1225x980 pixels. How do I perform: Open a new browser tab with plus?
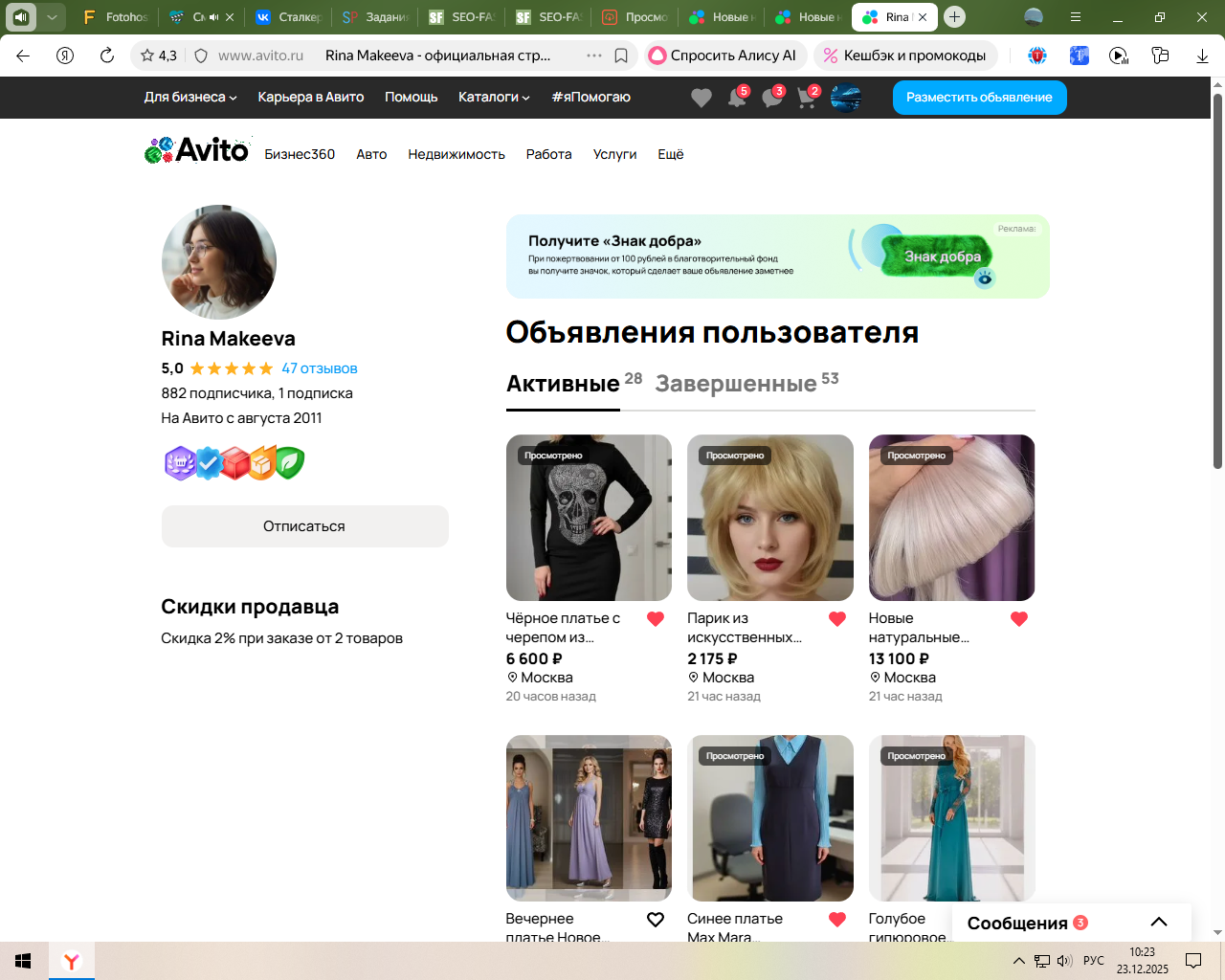point(954,17)
